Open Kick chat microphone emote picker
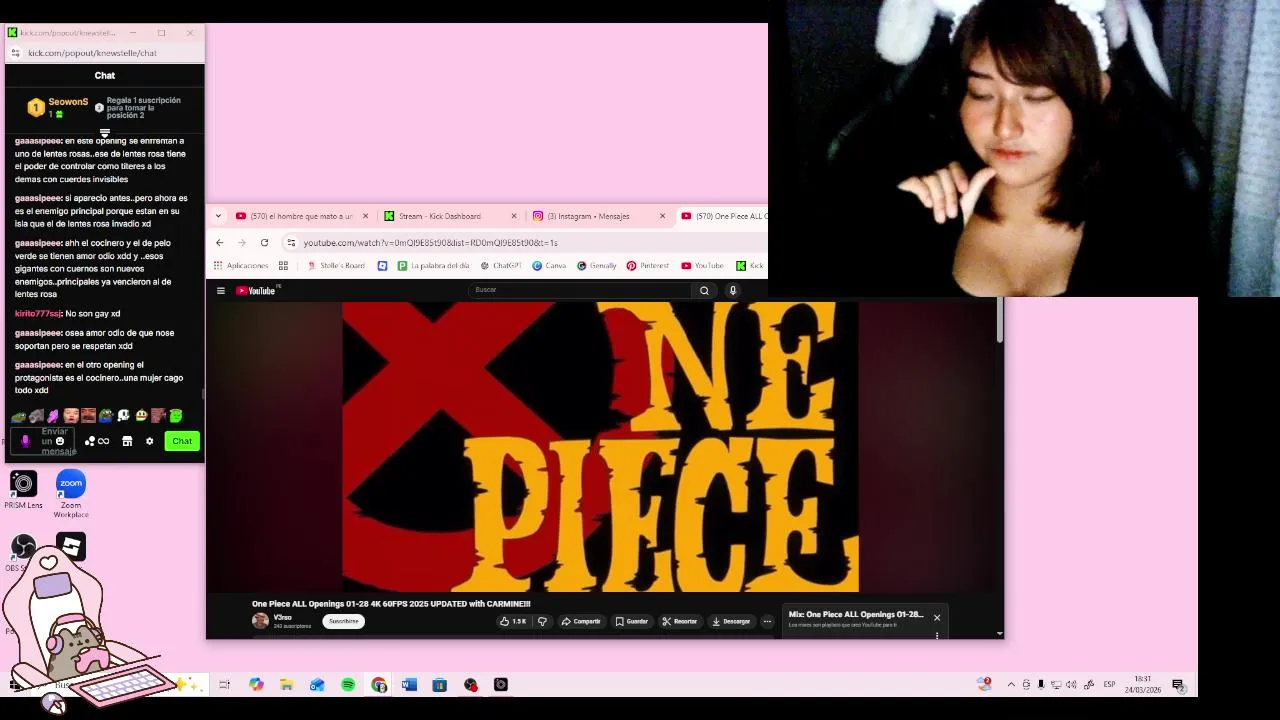1280x720 pixels. tap(25, 441)
